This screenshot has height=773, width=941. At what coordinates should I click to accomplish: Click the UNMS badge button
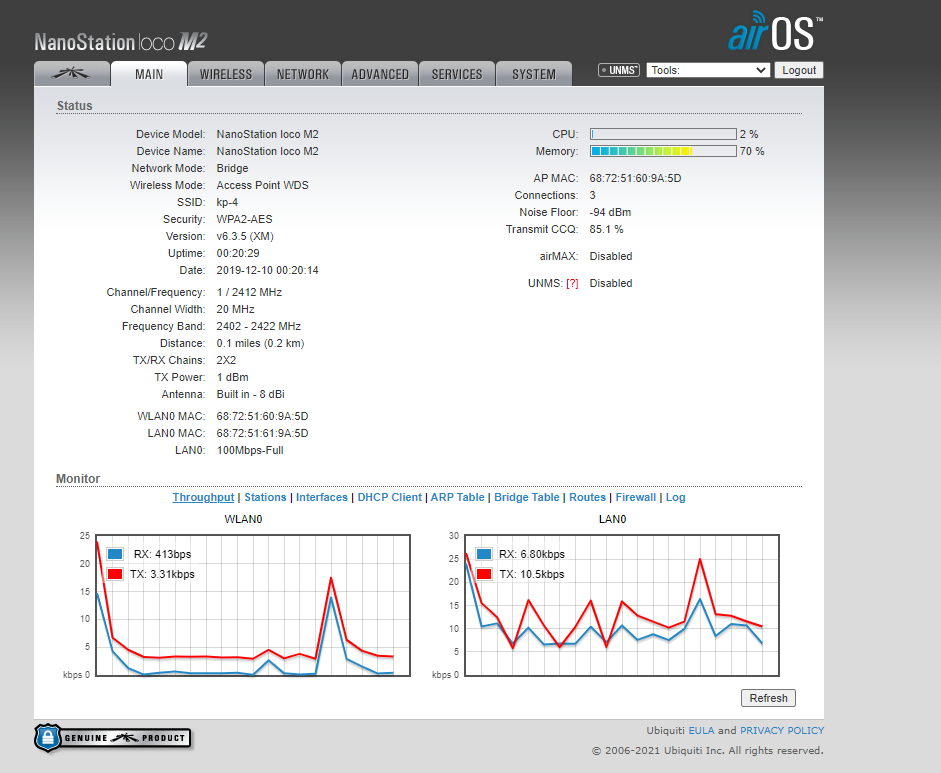pos(619,70)
